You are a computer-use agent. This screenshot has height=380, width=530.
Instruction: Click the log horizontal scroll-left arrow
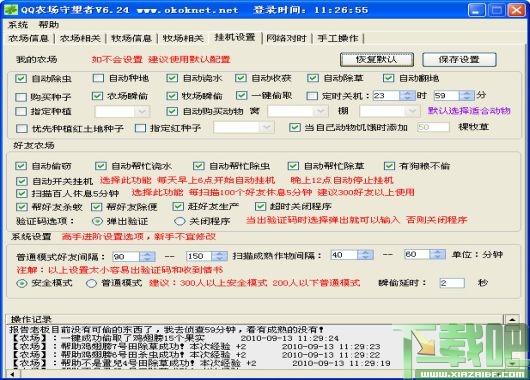click(x=12, y=374)
